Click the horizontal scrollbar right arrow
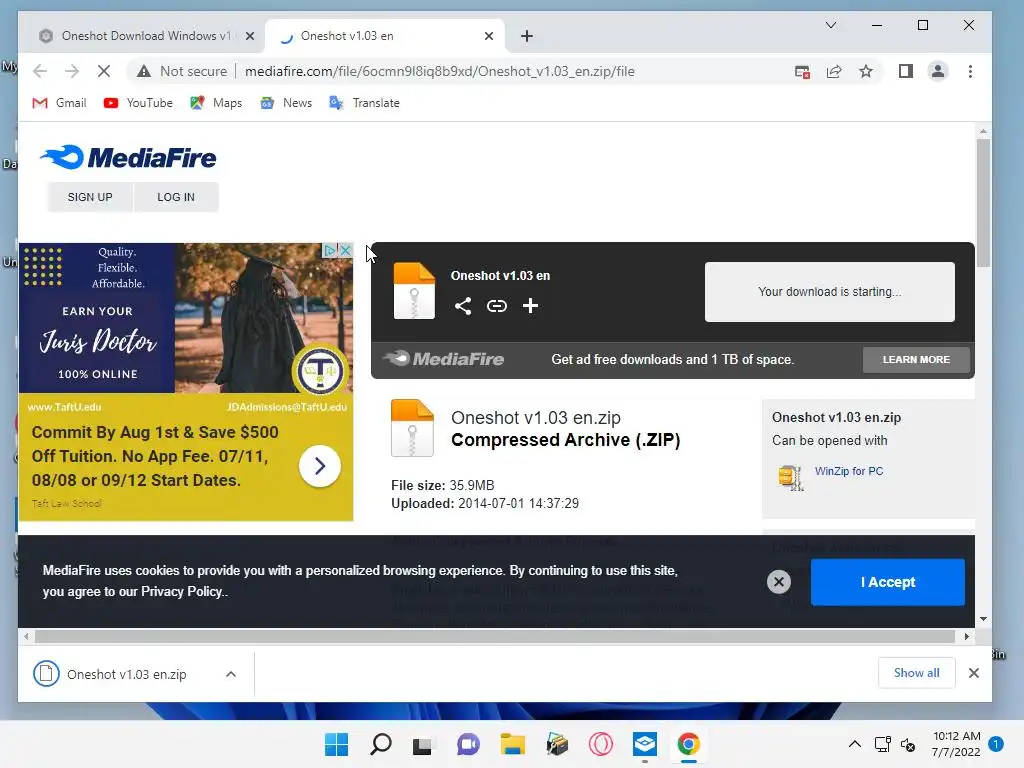The height and width of the screenshot is (768, 1024). [967, 636]
